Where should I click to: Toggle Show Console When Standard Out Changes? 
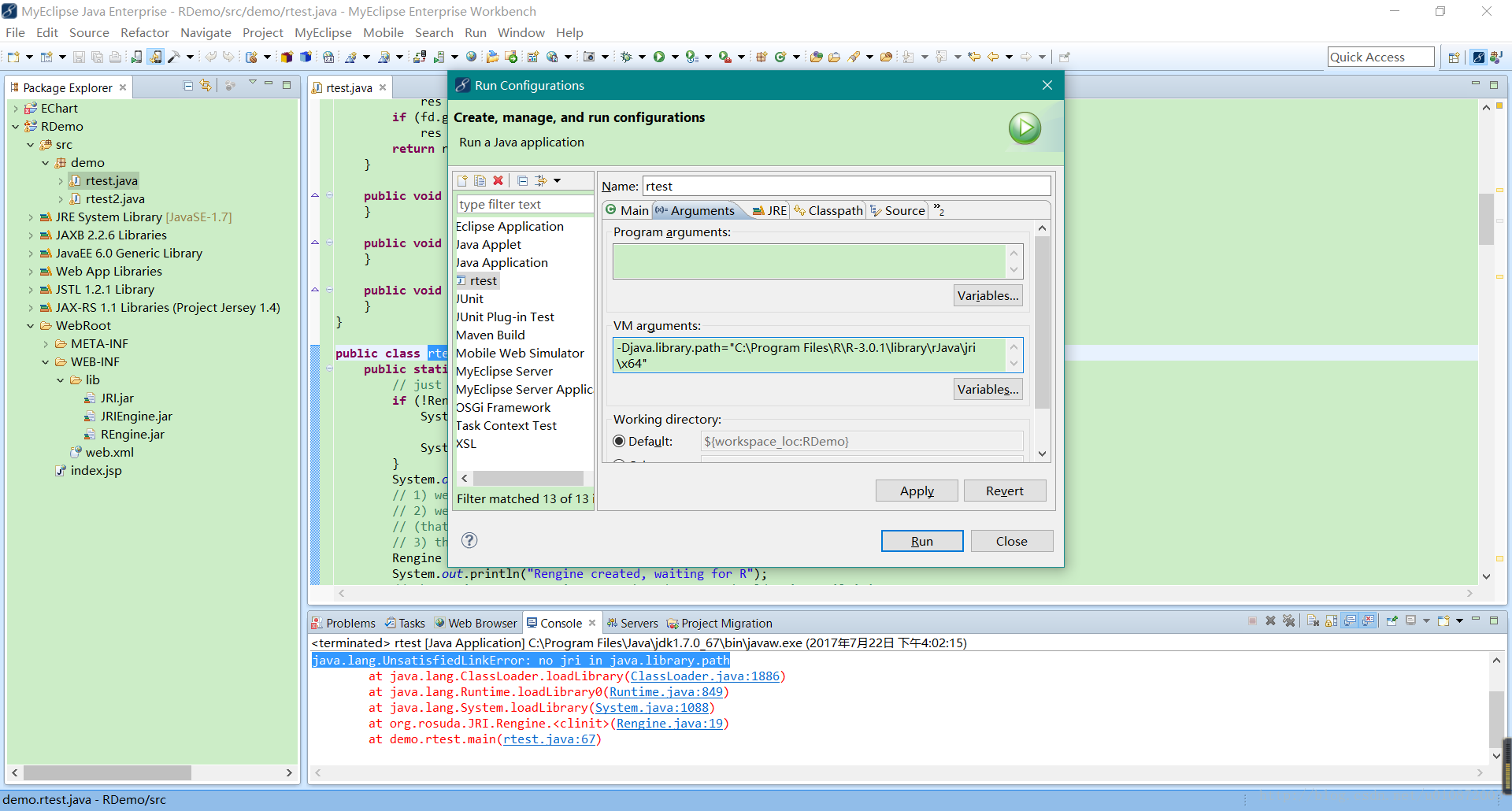pyautogui.click(x=1350, y=620)
